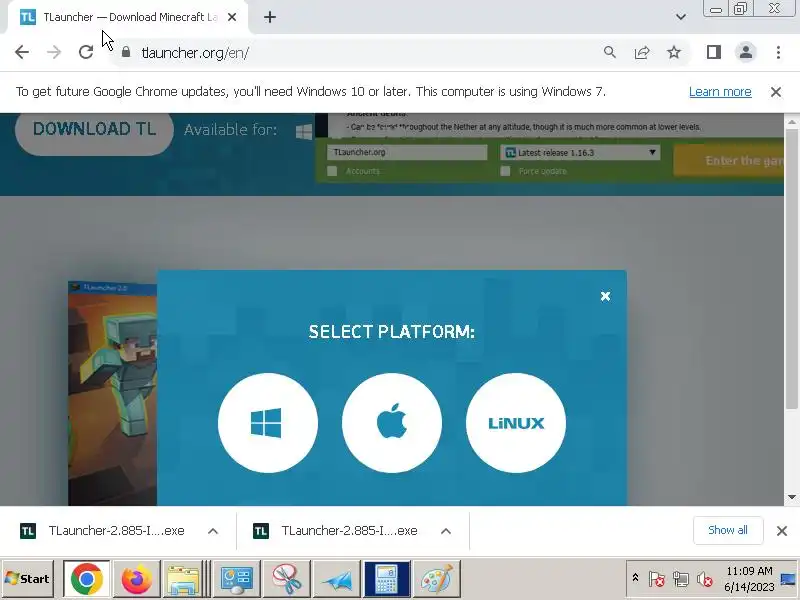800x600 pixels.
Task: Open the clock showing 11:09 AM
Action: pyautogui.click(x=749, y=579)
